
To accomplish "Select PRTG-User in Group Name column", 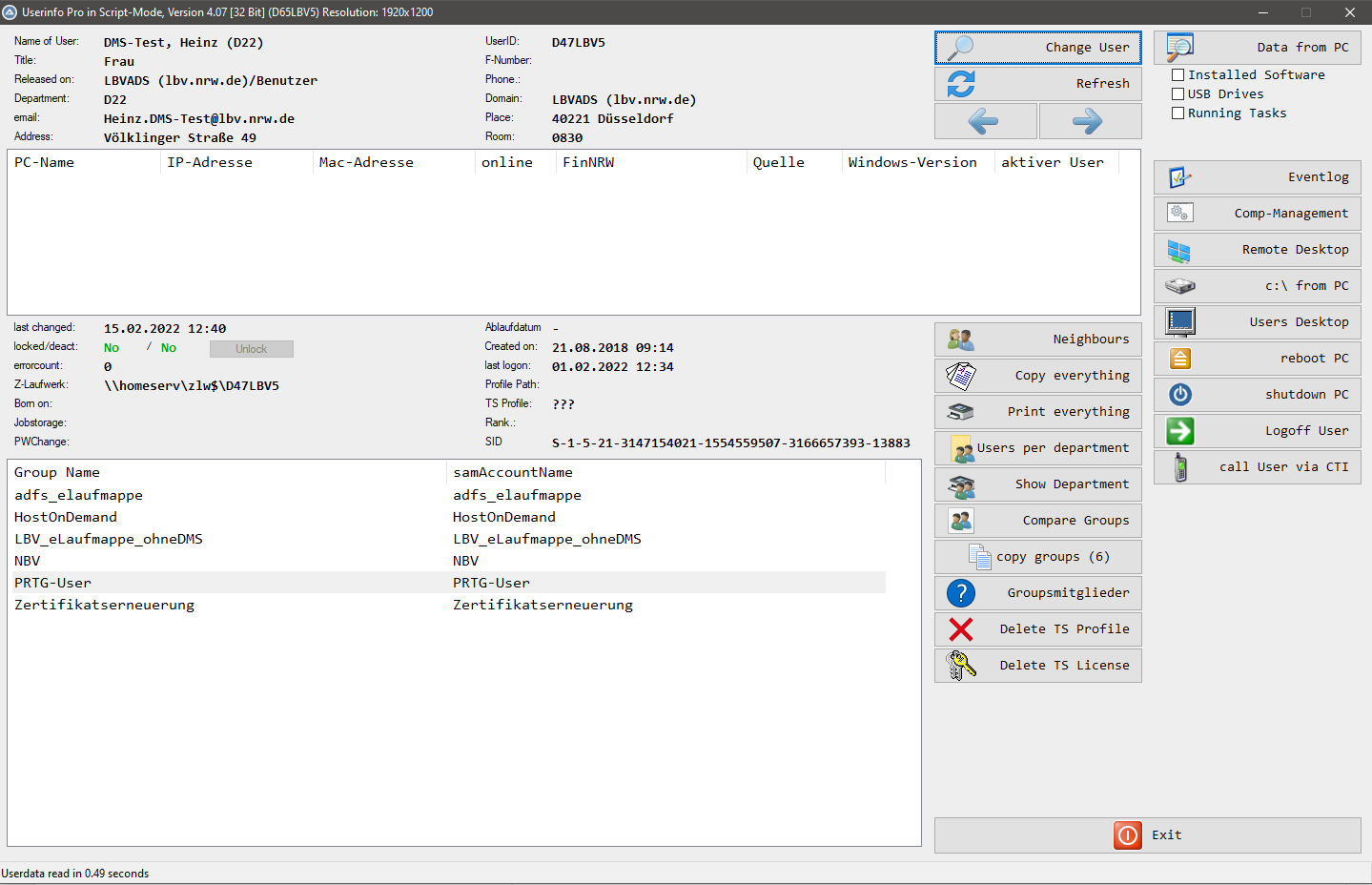I will point(52,584).
